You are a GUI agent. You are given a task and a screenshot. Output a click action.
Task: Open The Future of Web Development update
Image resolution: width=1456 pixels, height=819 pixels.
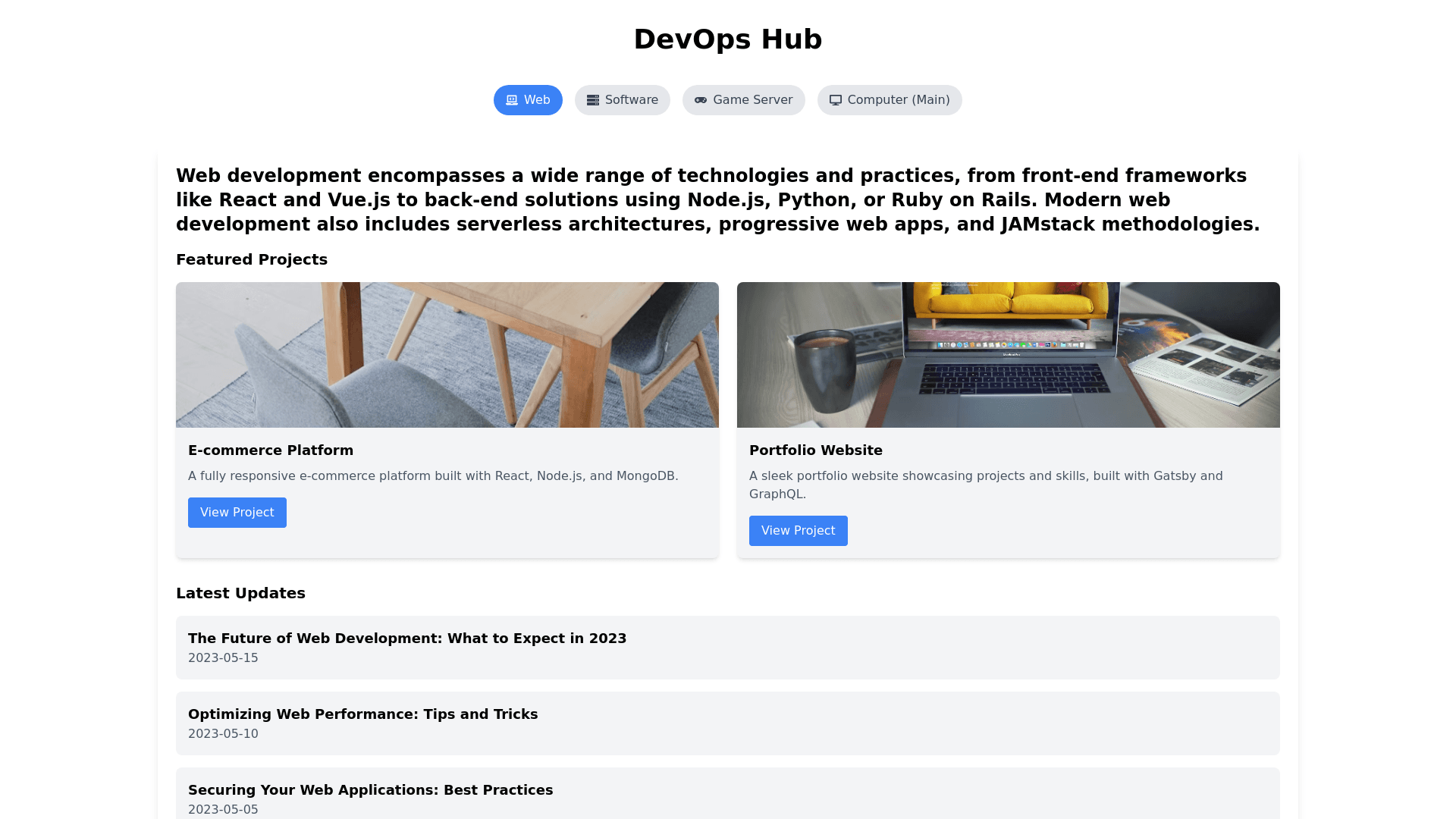[x=407, y=639]
